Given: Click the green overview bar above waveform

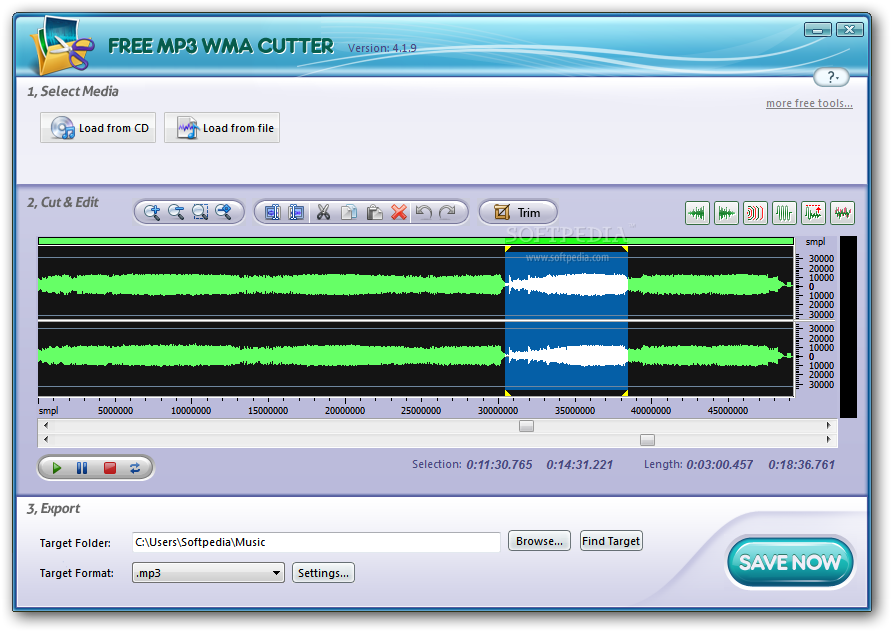Looking at the screenshot, I should (x=415, y=241).
